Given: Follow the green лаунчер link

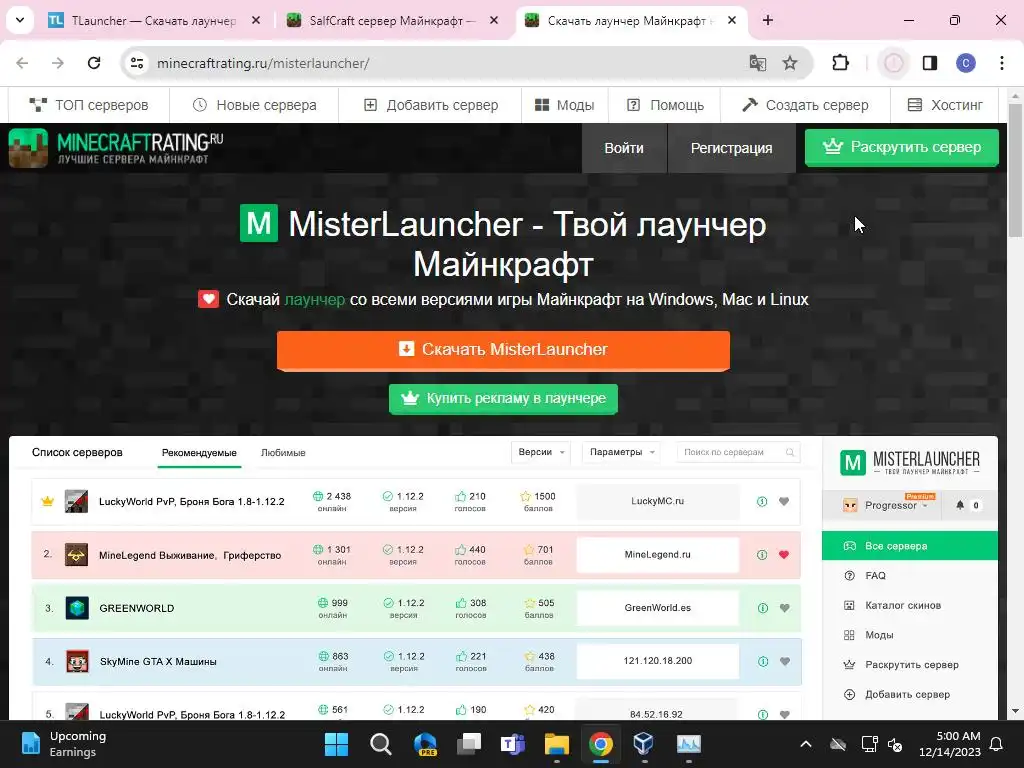Looking at the screenshot, I should 315,300.
